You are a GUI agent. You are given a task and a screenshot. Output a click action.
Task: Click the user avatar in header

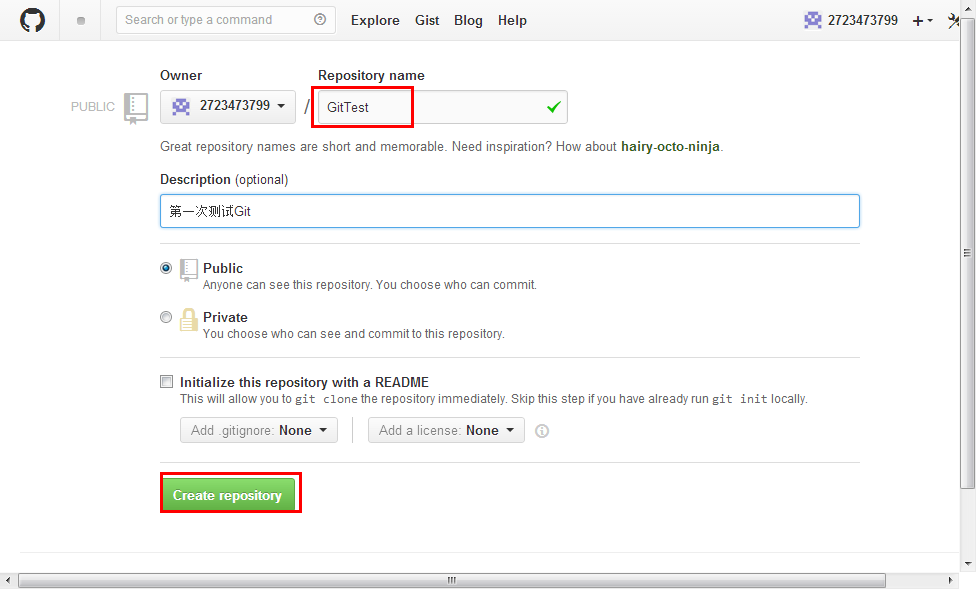coord(813,20)
